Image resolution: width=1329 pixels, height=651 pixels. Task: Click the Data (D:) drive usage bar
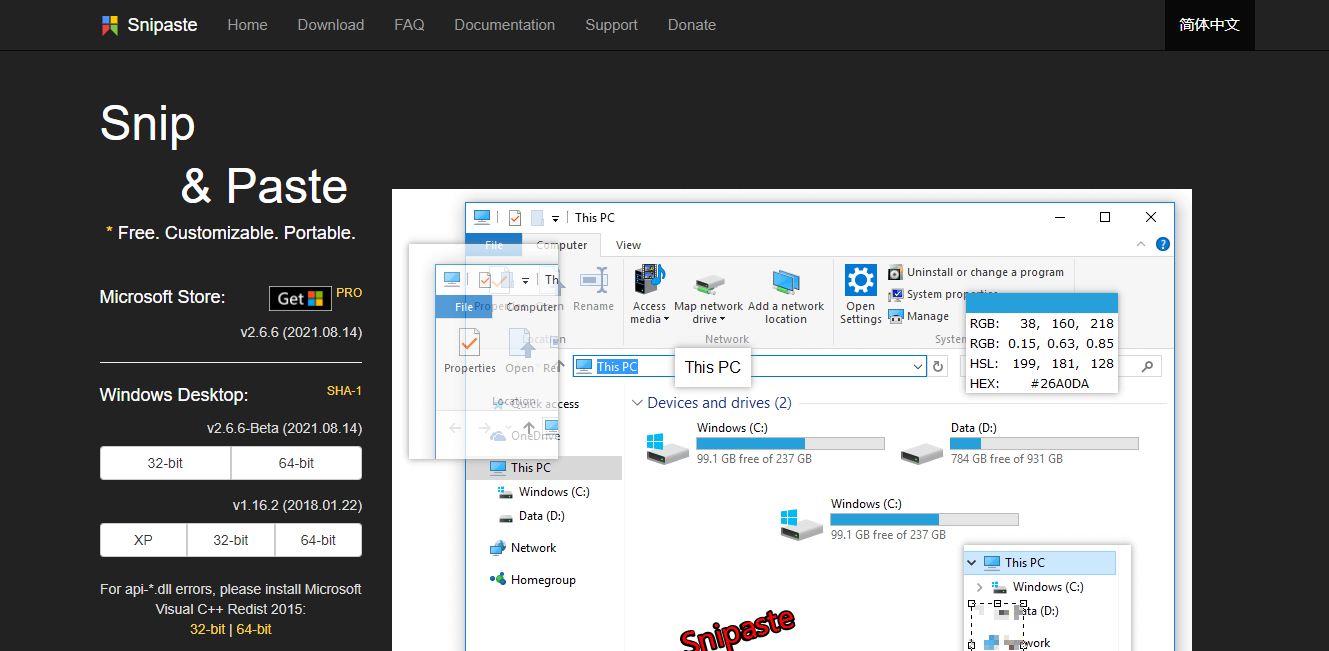[1044, 443]
